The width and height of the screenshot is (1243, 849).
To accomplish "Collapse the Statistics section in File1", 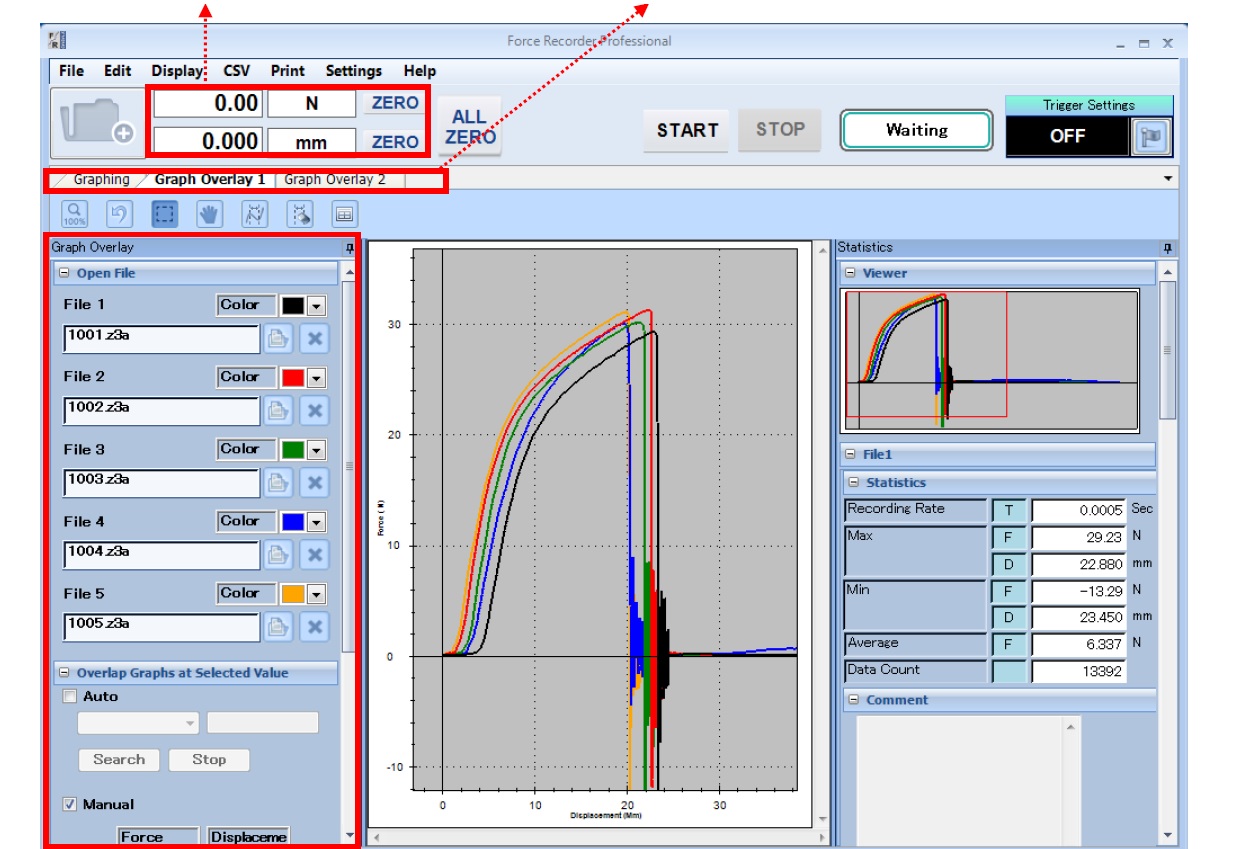I will point(854,483).
